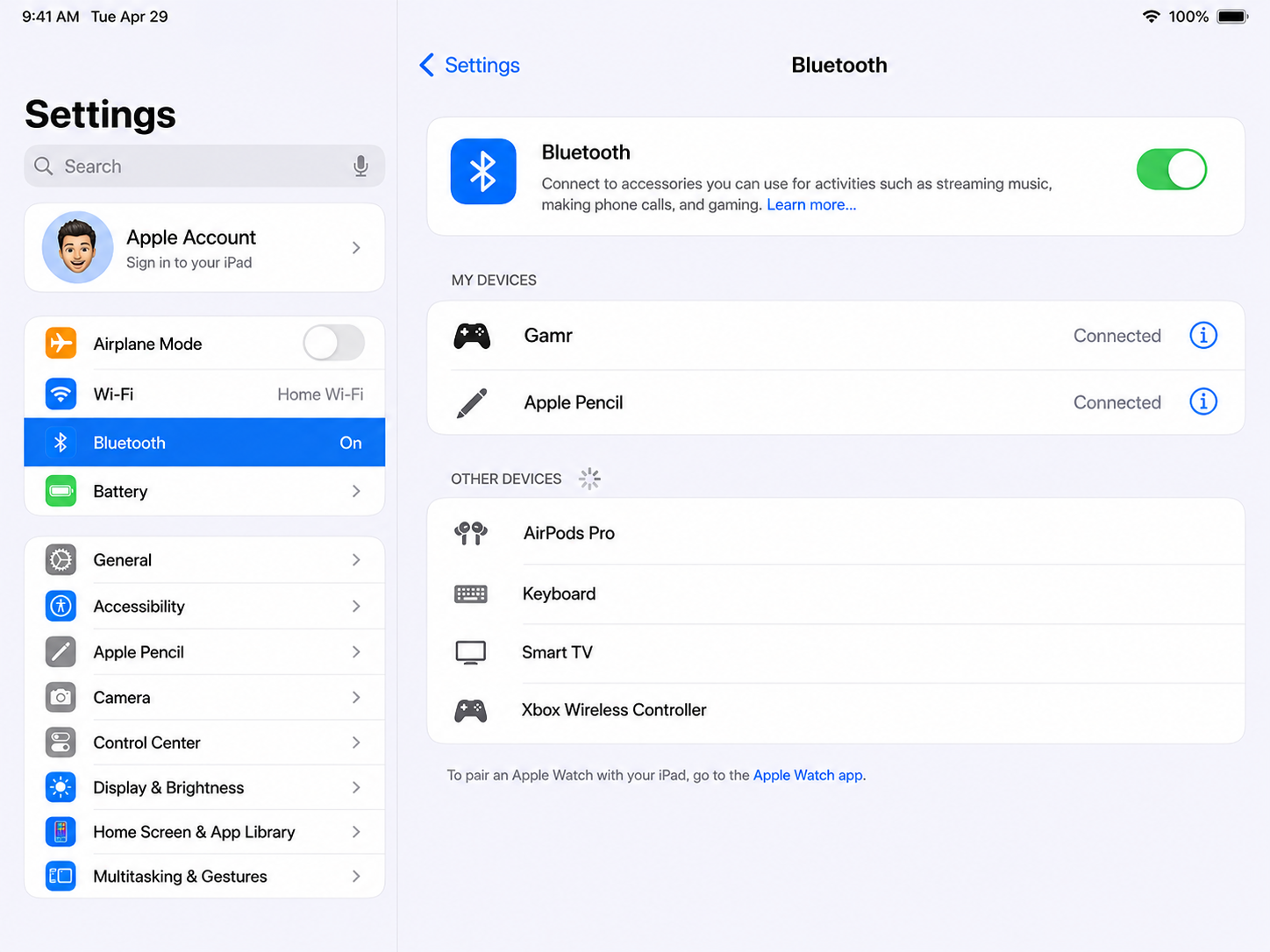1270x952 pixels.
Task: Select Wi-Fi in the settings sidebar
Action: click(204, 394)
